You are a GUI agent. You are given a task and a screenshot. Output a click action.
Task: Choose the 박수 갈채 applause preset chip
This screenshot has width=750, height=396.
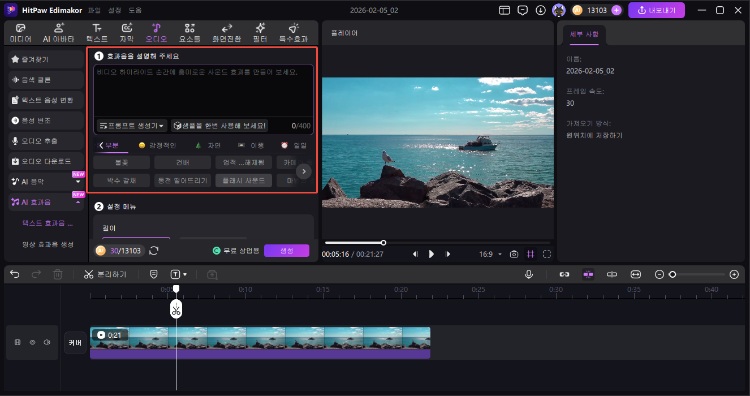121,180
